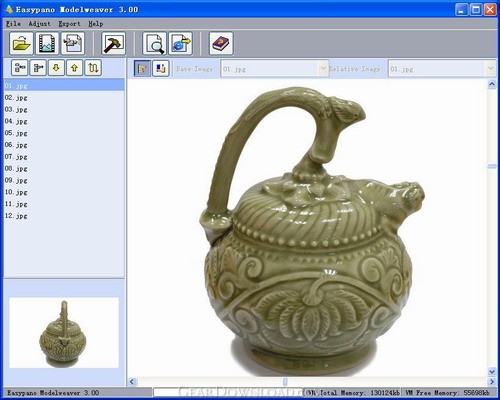Select 01.jpg in the image list
500x400 pixels.
click(64, 86)
